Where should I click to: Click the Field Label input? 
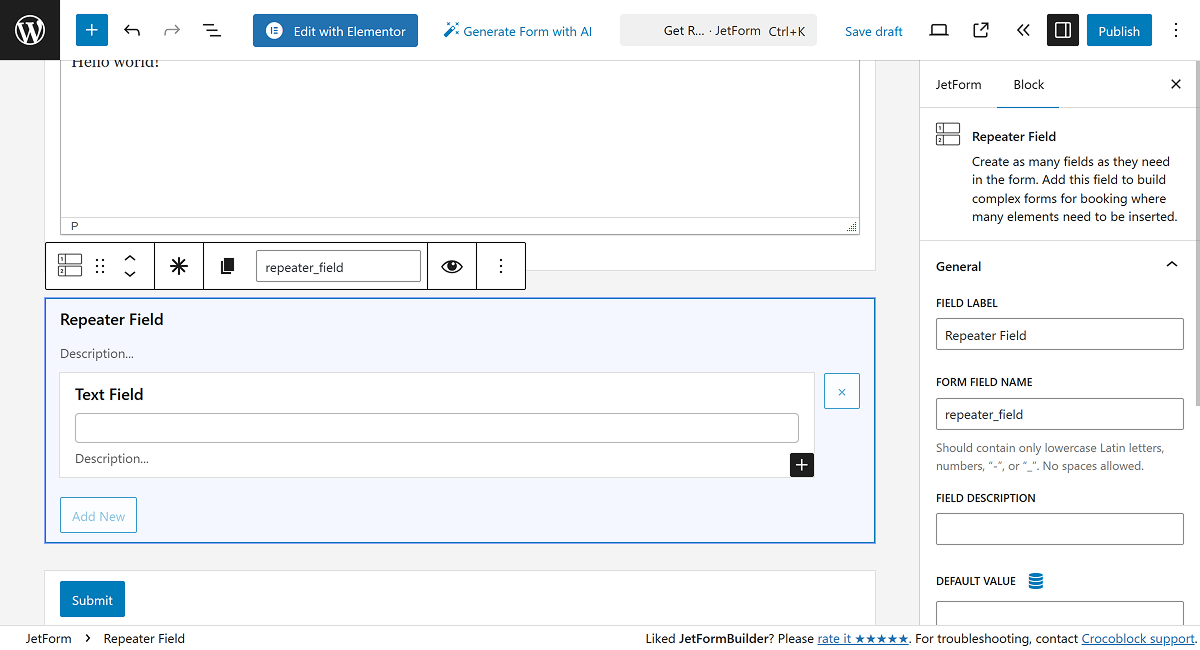1059,335
